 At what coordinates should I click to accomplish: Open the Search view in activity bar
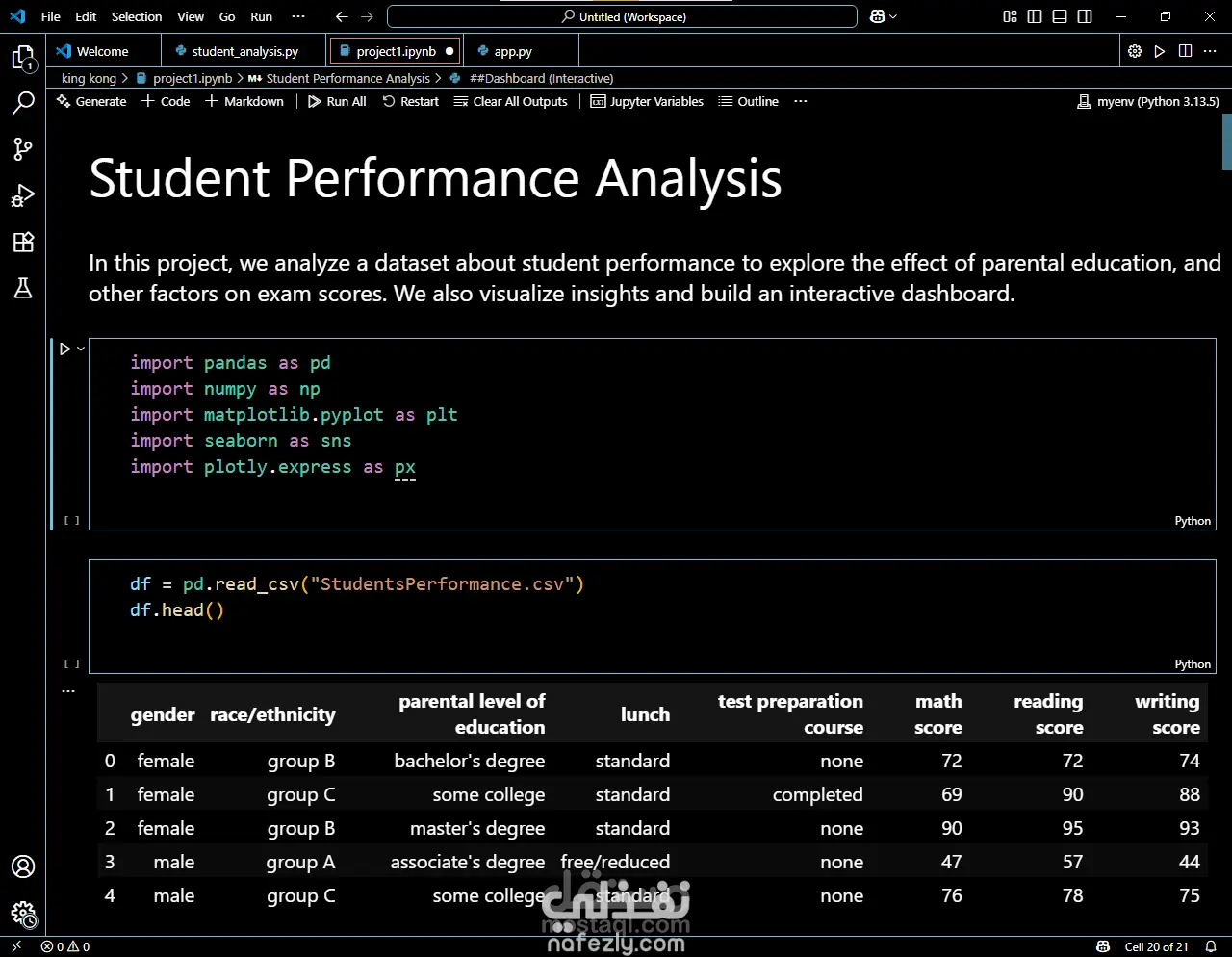click(23, 103)
